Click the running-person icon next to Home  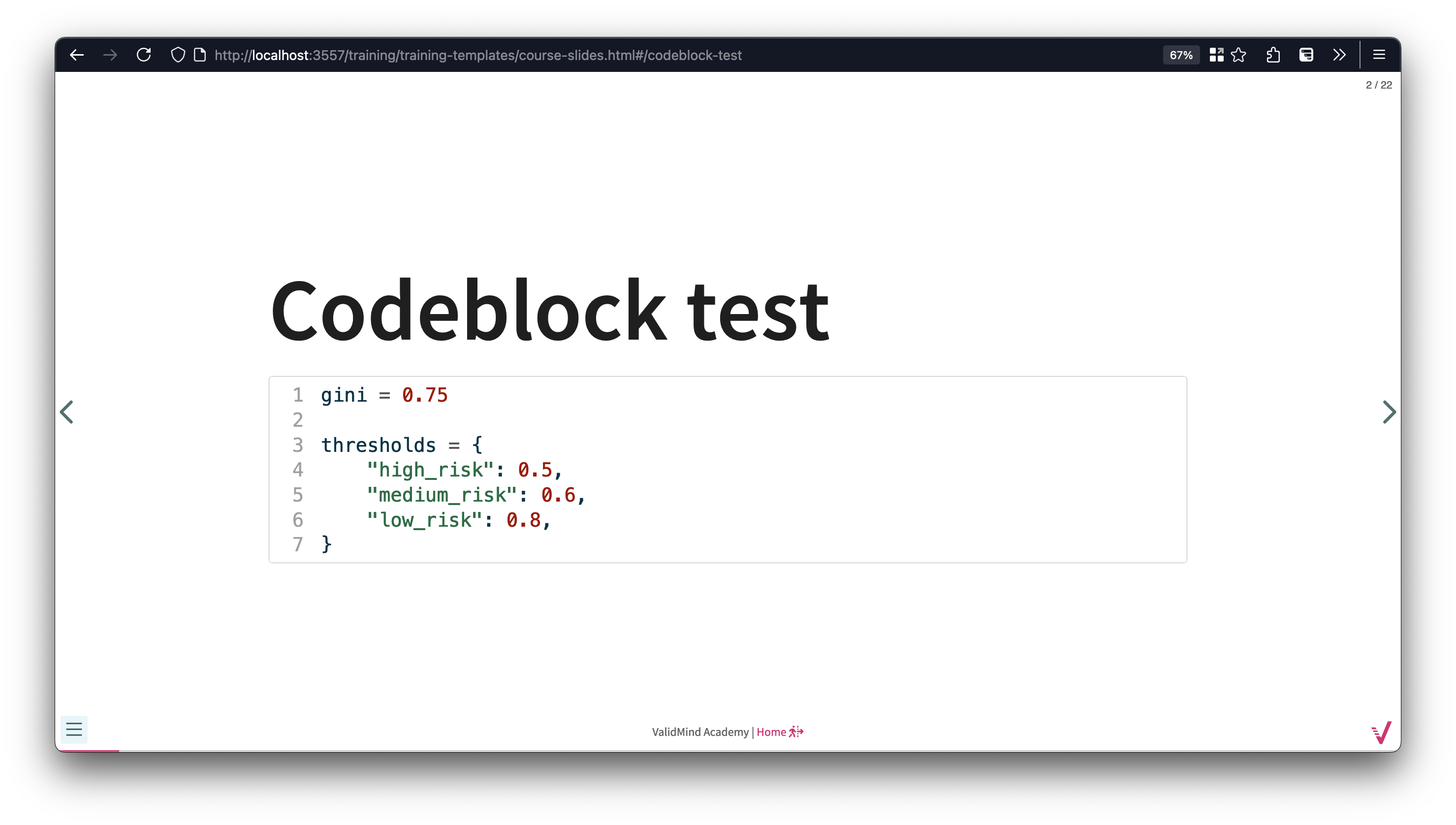click(x=795, y=731)
